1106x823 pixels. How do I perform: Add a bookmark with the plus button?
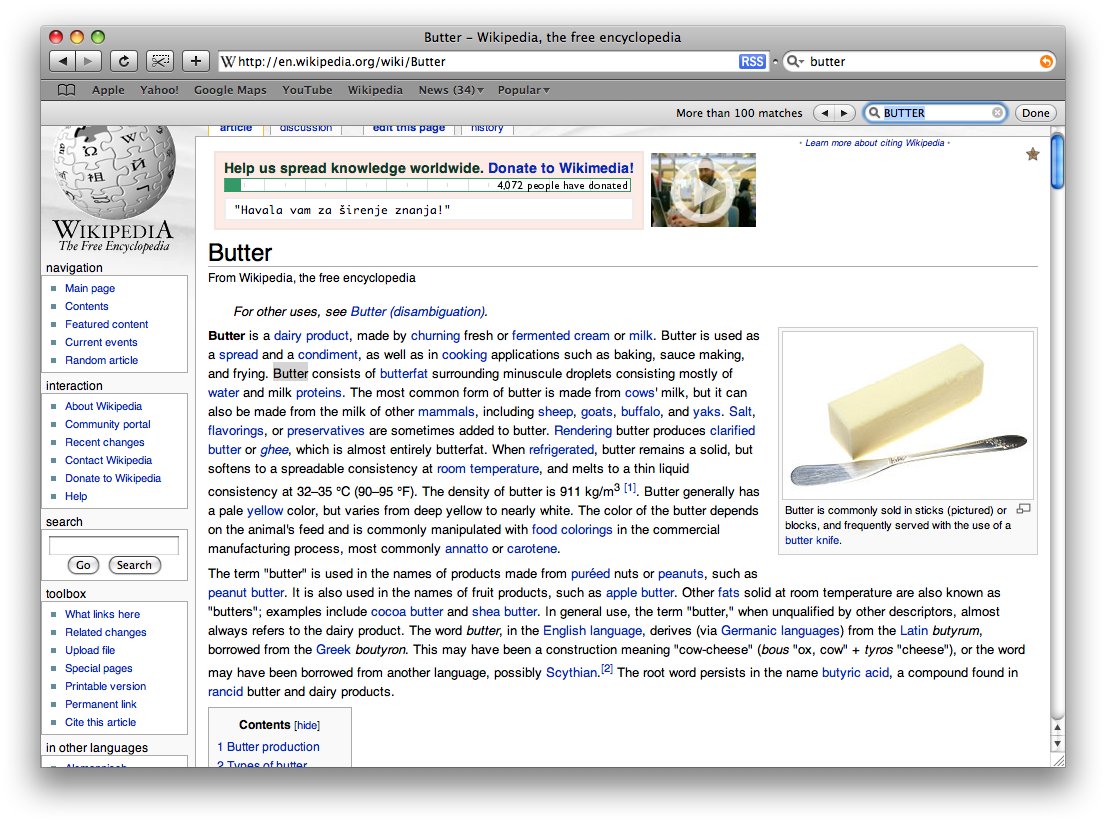click(x=195, y=61)
